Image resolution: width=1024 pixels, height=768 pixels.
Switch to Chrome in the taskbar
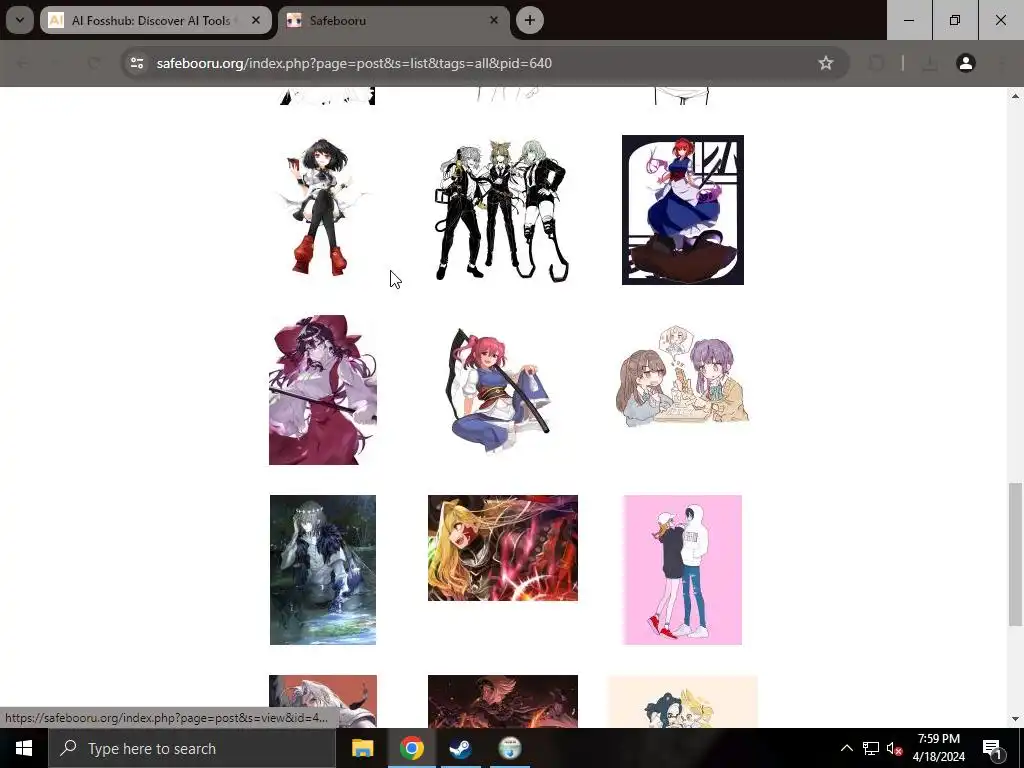pos(411,748)
